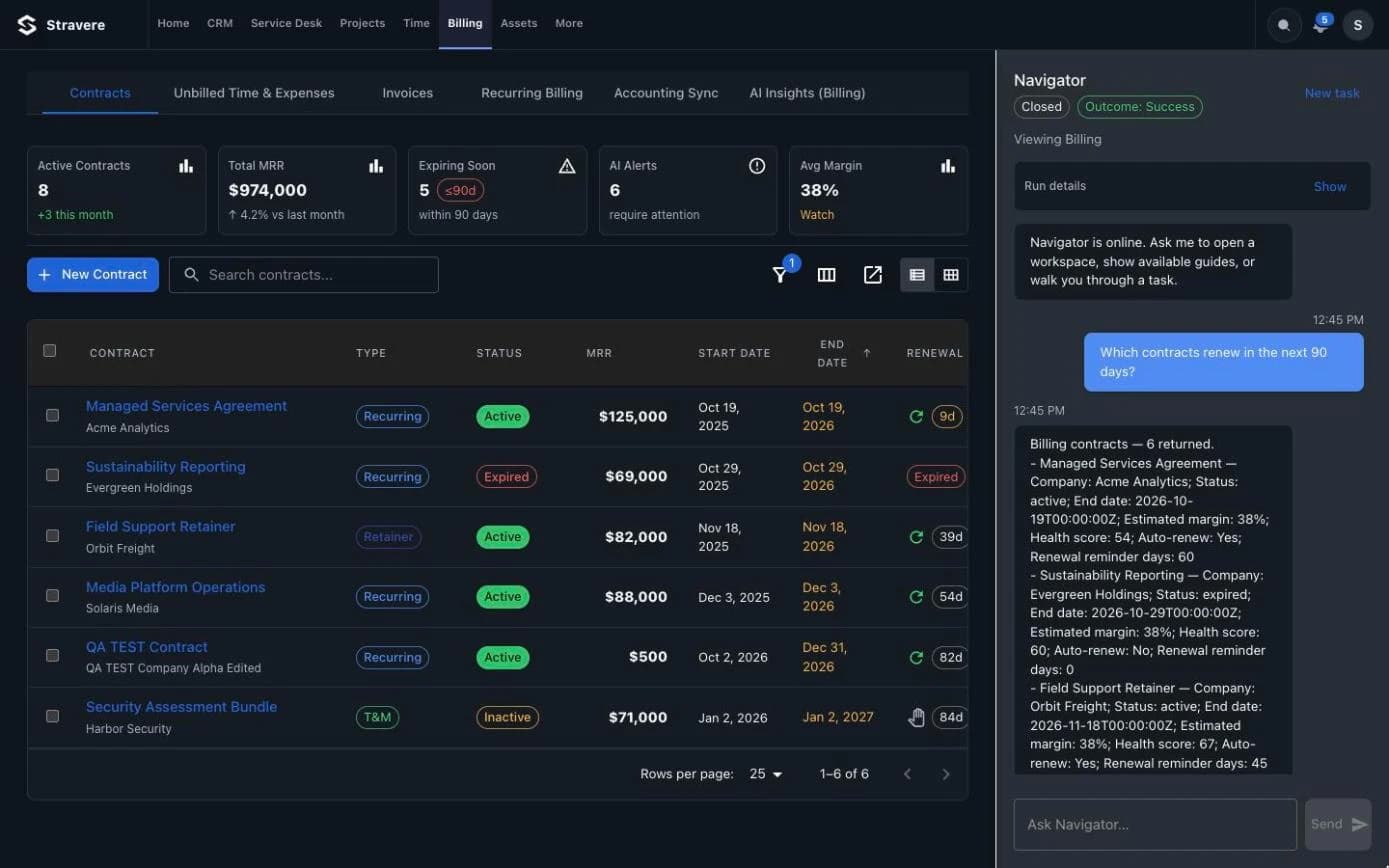Switch to grid view layout
1389x868 pixels.
pos(951,275)
